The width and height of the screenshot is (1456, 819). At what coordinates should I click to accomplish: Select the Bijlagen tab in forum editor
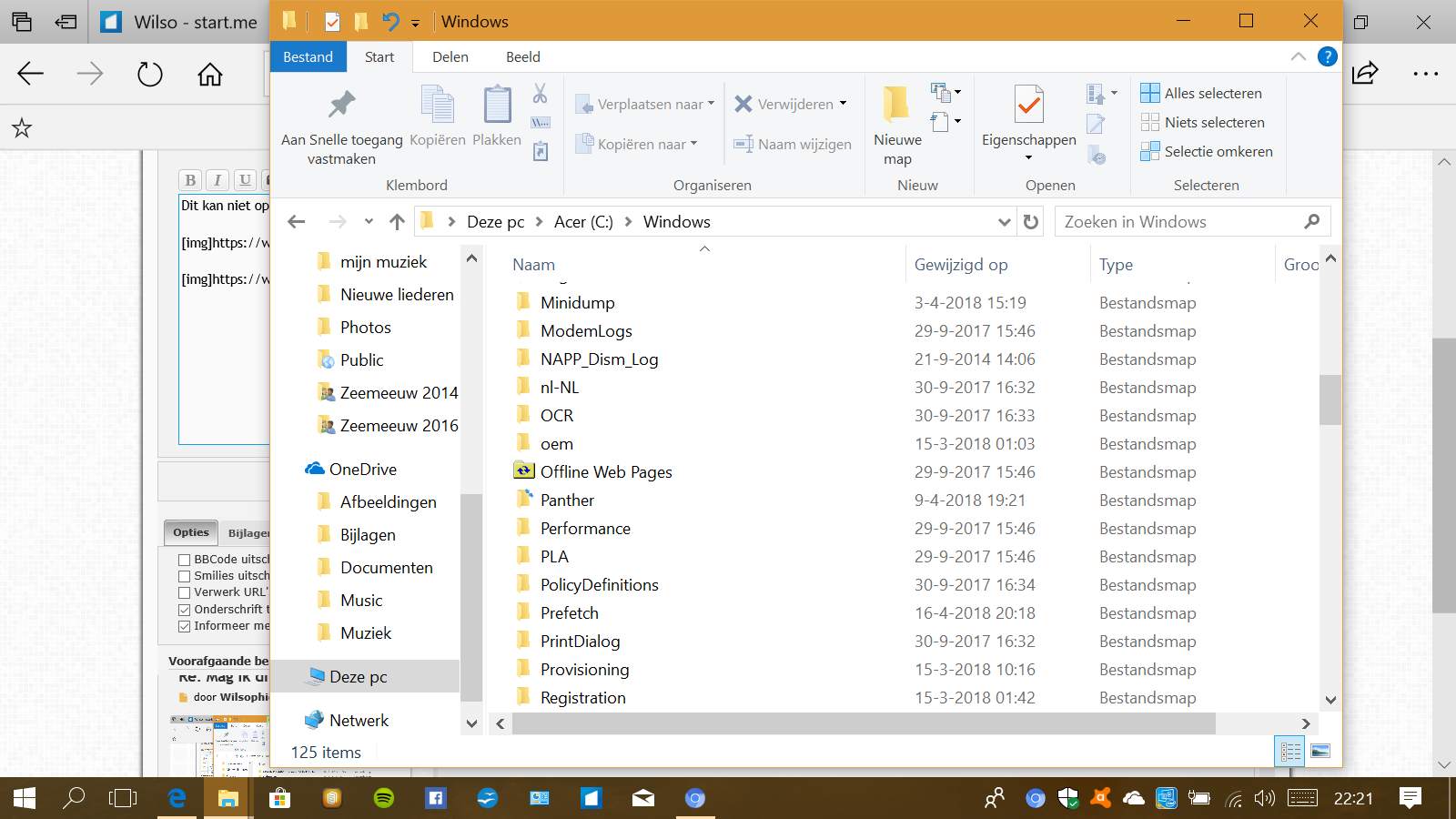(248, 533)
